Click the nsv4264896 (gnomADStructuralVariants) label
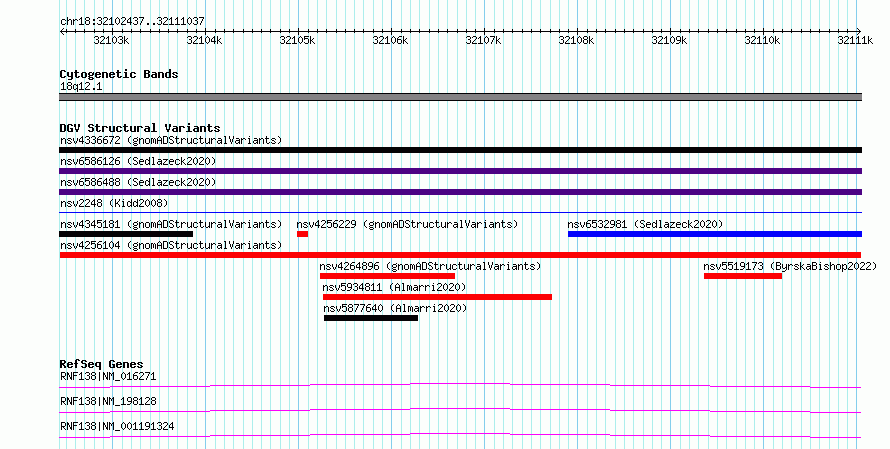This screenshot has height=449, width=890. pos(430,266)
